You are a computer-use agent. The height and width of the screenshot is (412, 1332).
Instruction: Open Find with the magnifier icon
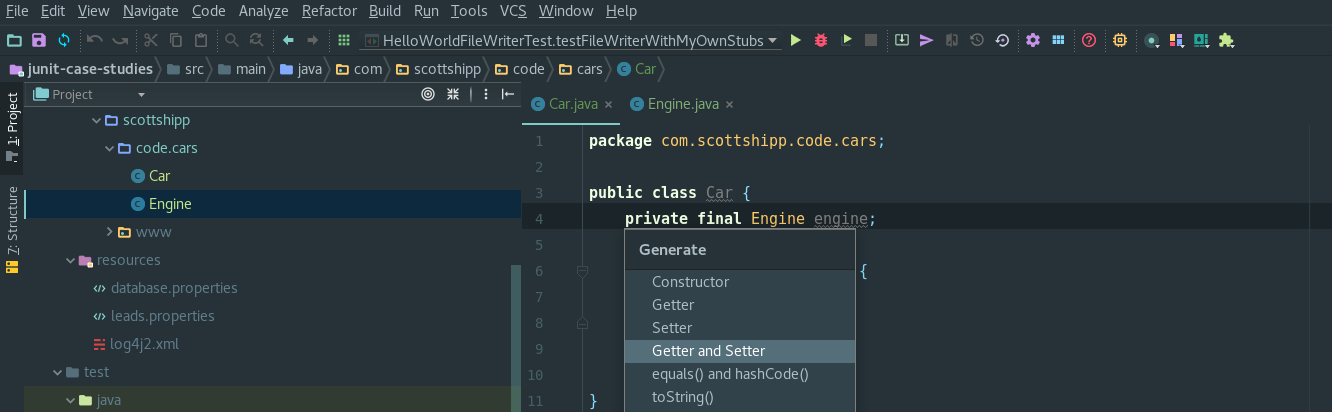point(232,40)
